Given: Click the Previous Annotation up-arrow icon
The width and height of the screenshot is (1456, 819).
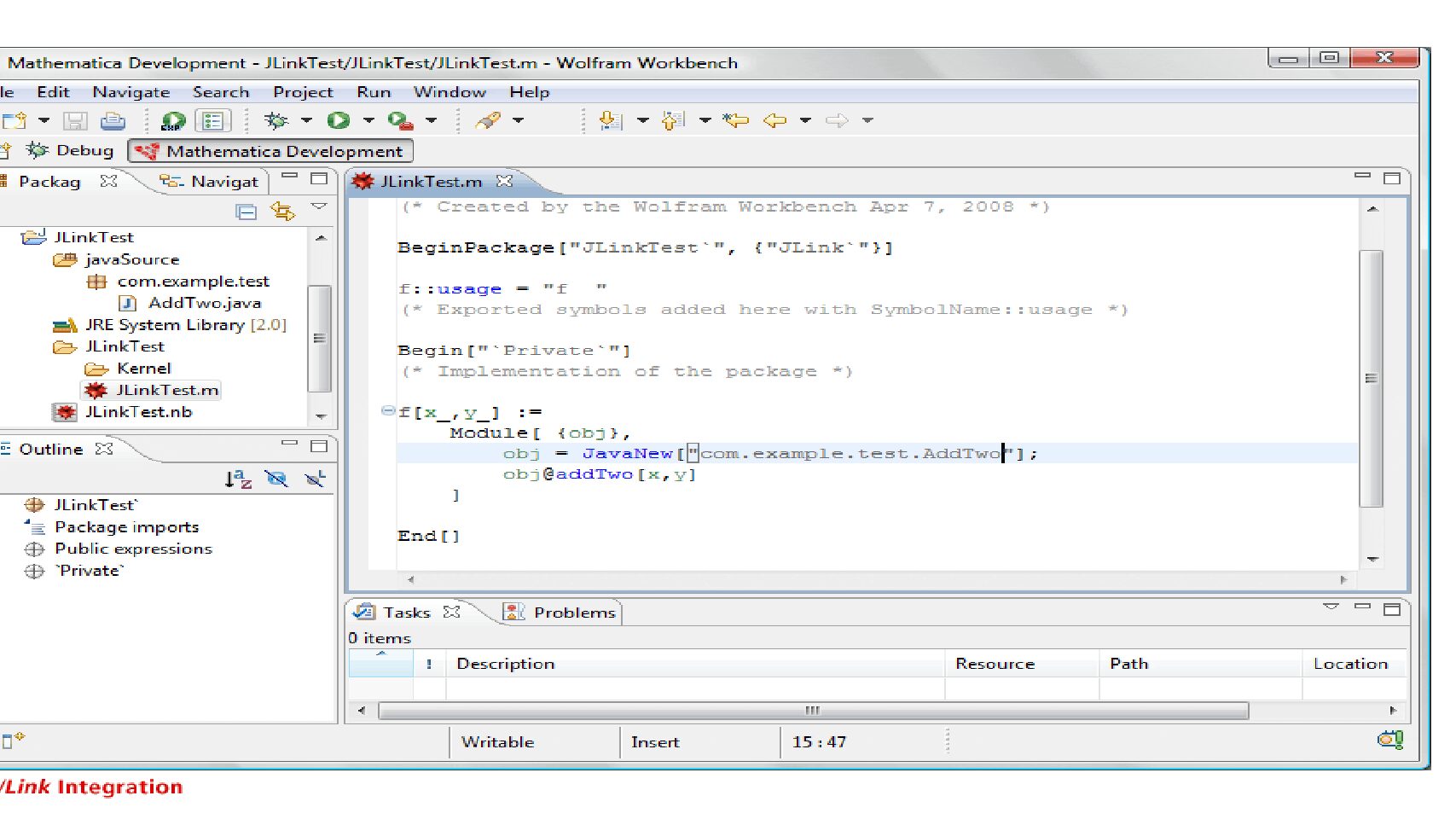Looking at the screenshot, I should pos(674,121).
